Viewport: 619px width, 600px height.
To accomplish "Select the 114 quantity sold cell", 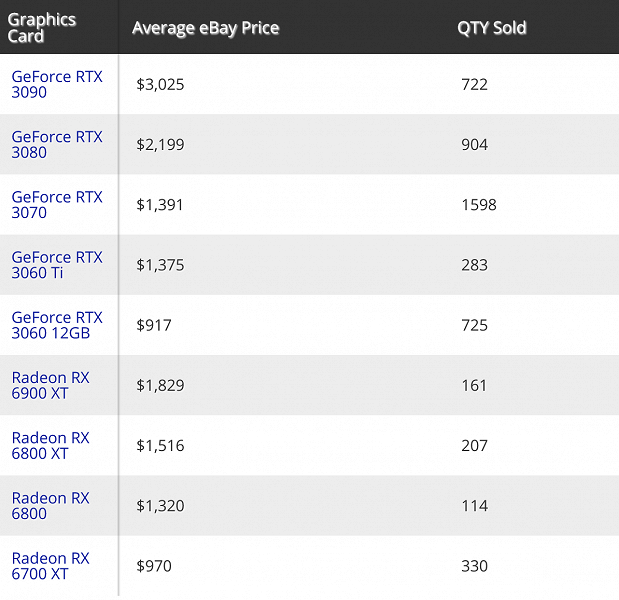I will [x=474, y=506].
